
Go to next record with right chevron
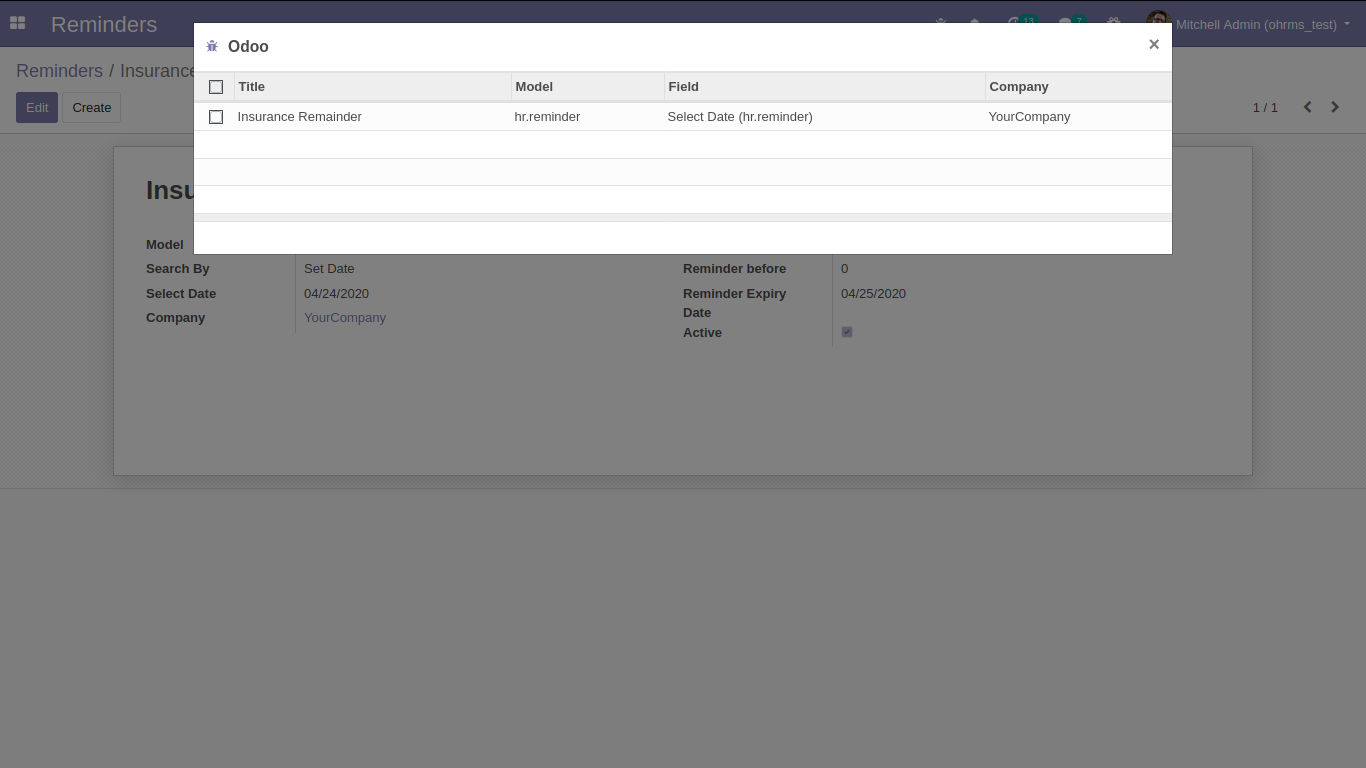point(1335,107)
